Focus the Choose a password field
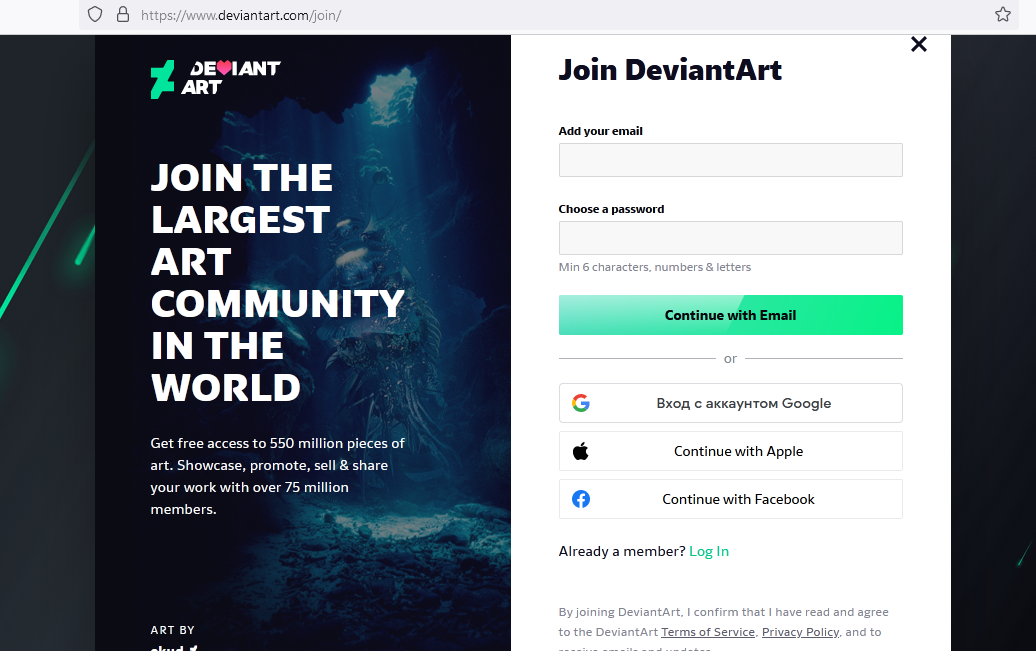Screen dimensions: 1036x651 (x=730, y=238)
